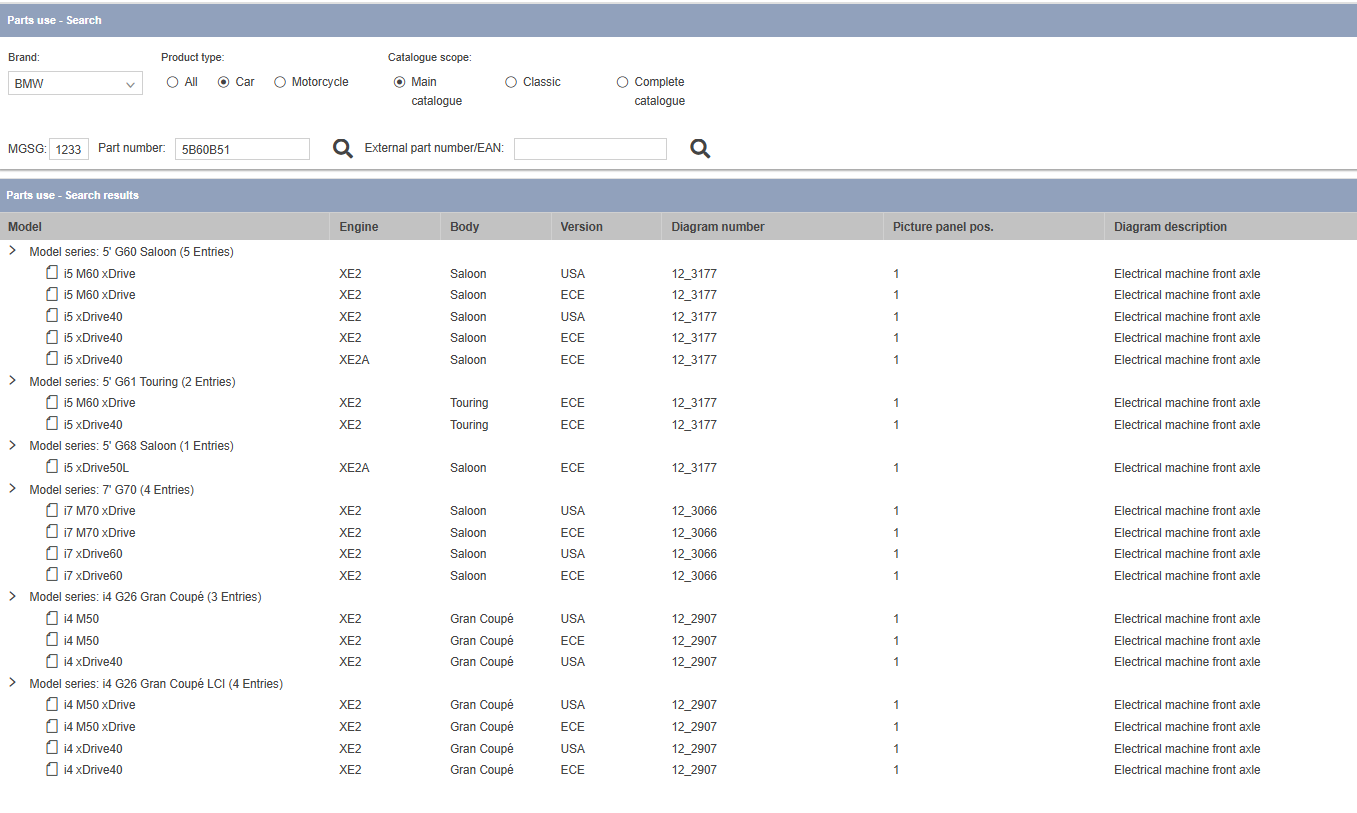The image size is (1357, 813).
Task: Open document icon for i7 M70 xDrive ECE
Action: [x=52, y=532]
